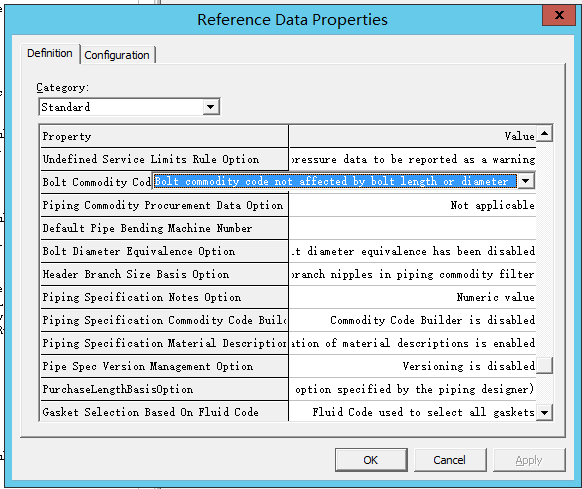
Task: Click the Apply button
Action: coord(529,460)
